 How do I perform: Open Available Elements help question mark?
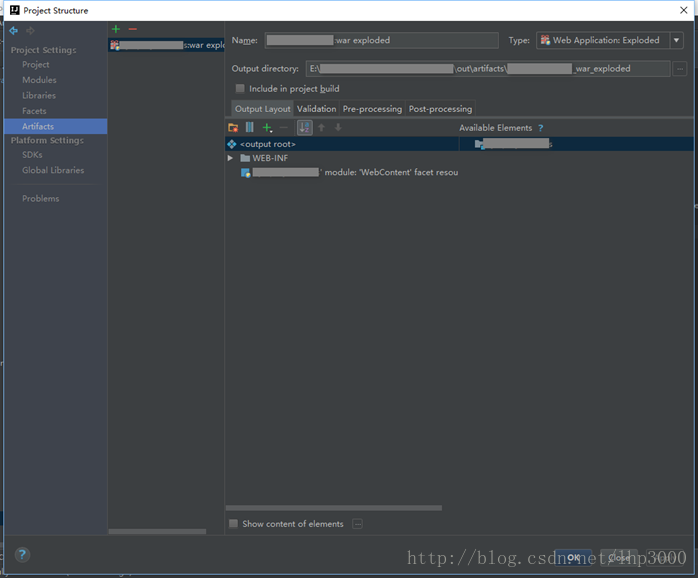(540, 128)
